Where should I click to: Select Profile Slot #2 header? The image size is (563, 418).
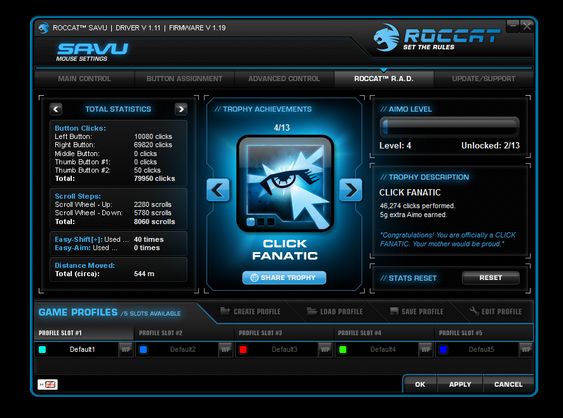coord(184,333)
